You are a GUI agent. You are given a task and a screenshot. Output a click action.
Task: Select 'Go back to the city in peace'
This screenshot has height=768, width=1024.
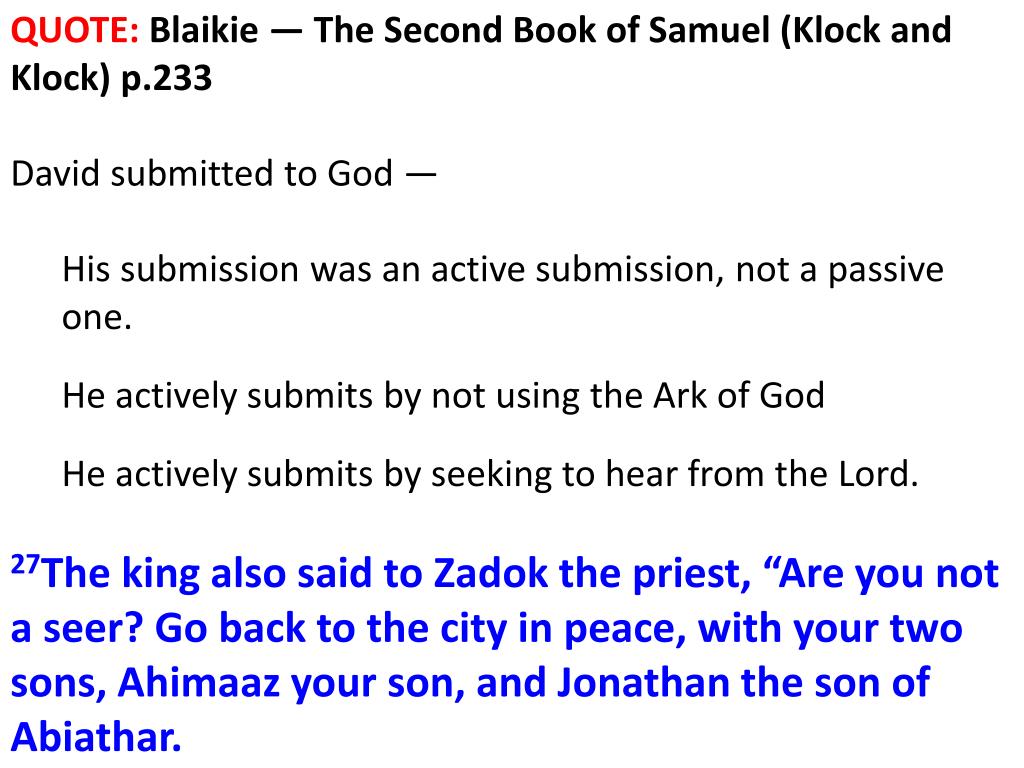(420, 629)
